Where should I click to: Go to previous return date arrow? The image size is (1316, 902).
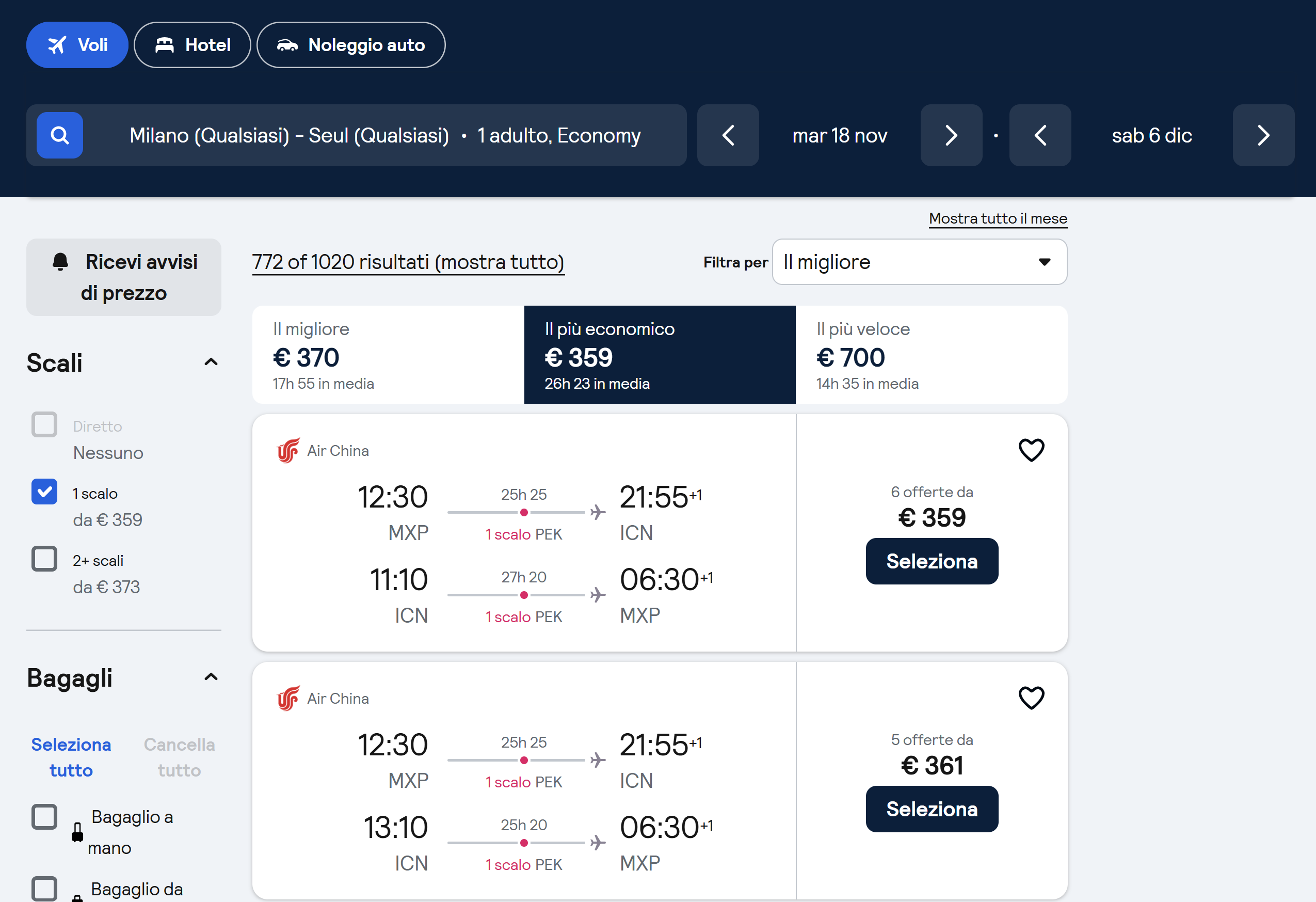tap(1040, 135)
